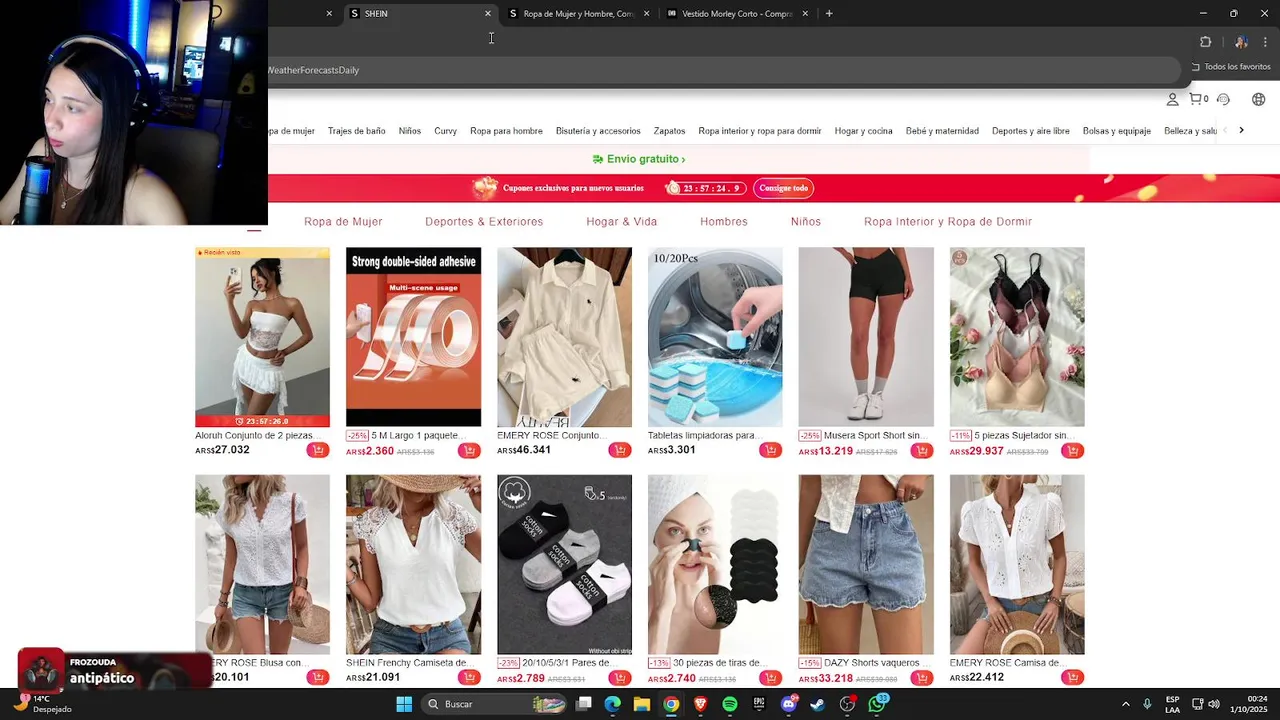This screenshot has height=720, width=1280.
Task: Open Windows Start menu
Action: point(404,704)
